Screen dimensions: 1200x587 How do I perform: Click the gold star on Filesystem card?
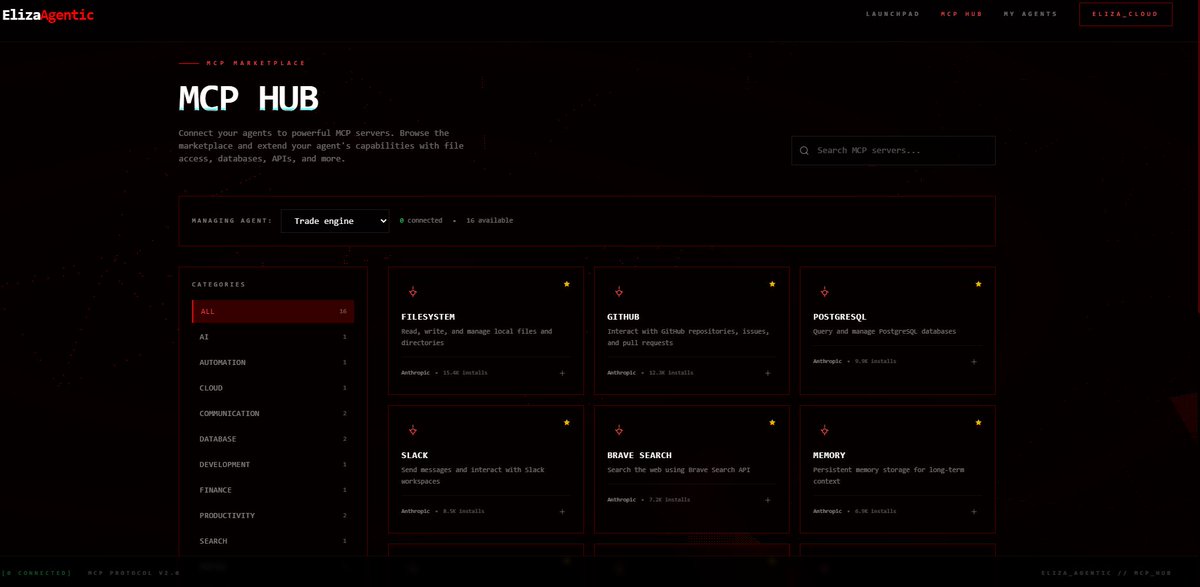tap(566, 284)
